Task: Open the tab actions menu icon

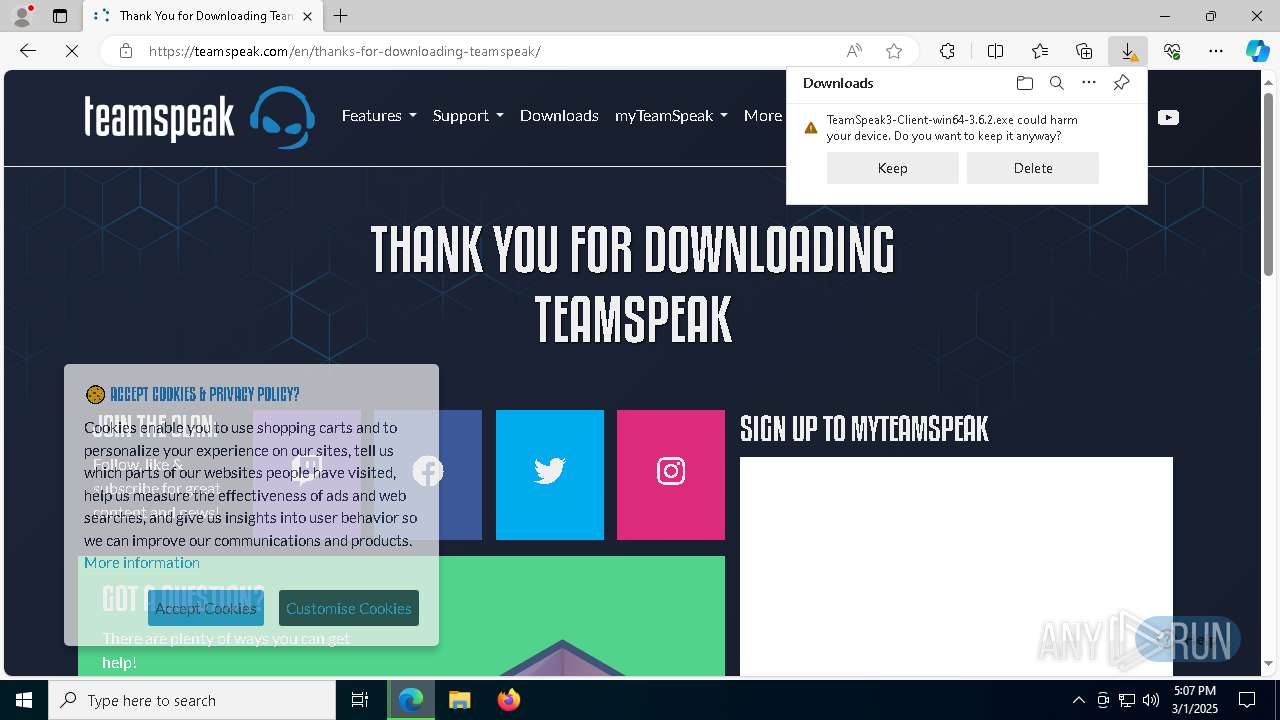Action: (60, 16)
